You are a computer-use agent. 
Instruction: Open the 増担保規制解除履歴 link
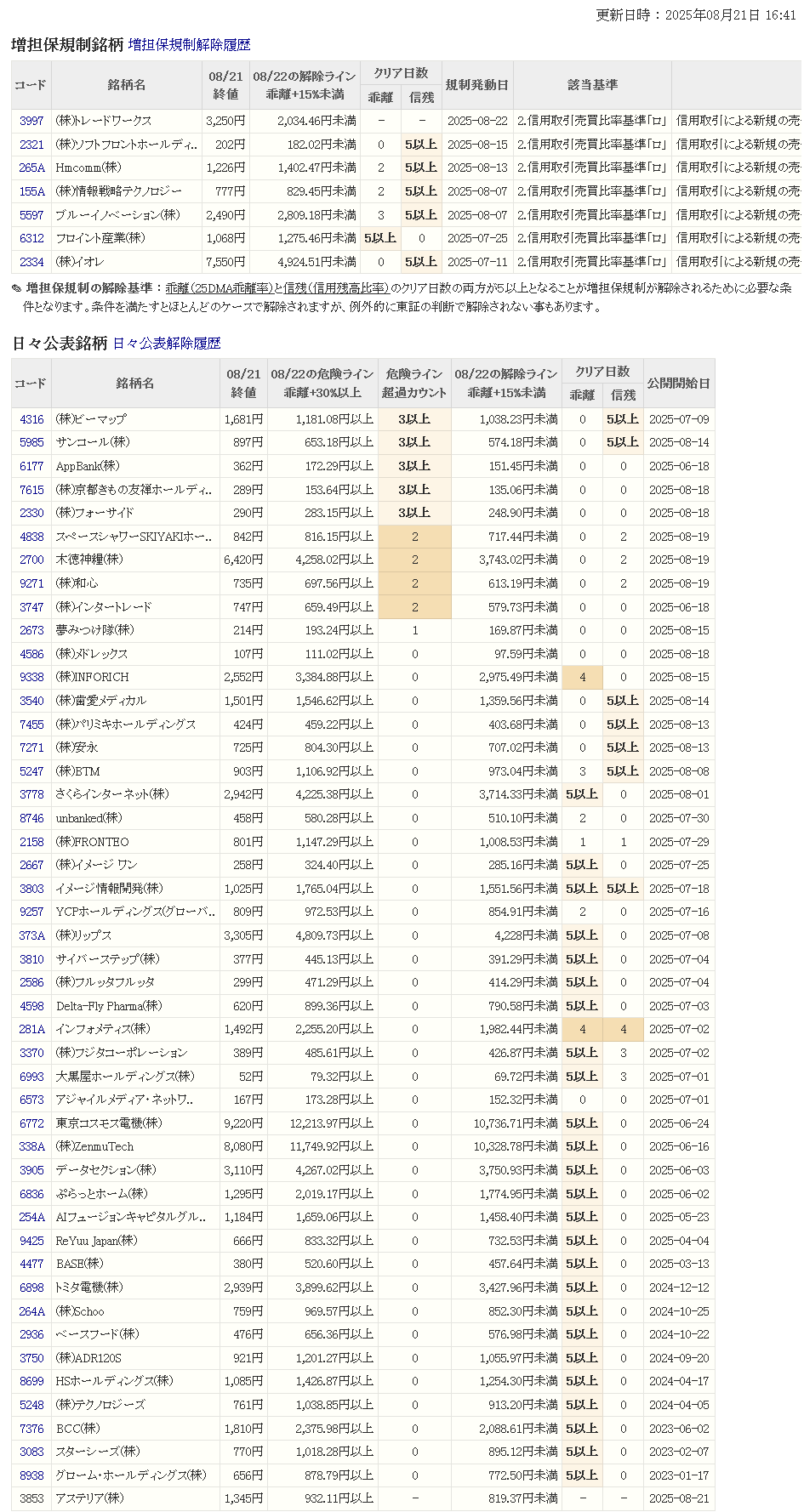(190, 45)
